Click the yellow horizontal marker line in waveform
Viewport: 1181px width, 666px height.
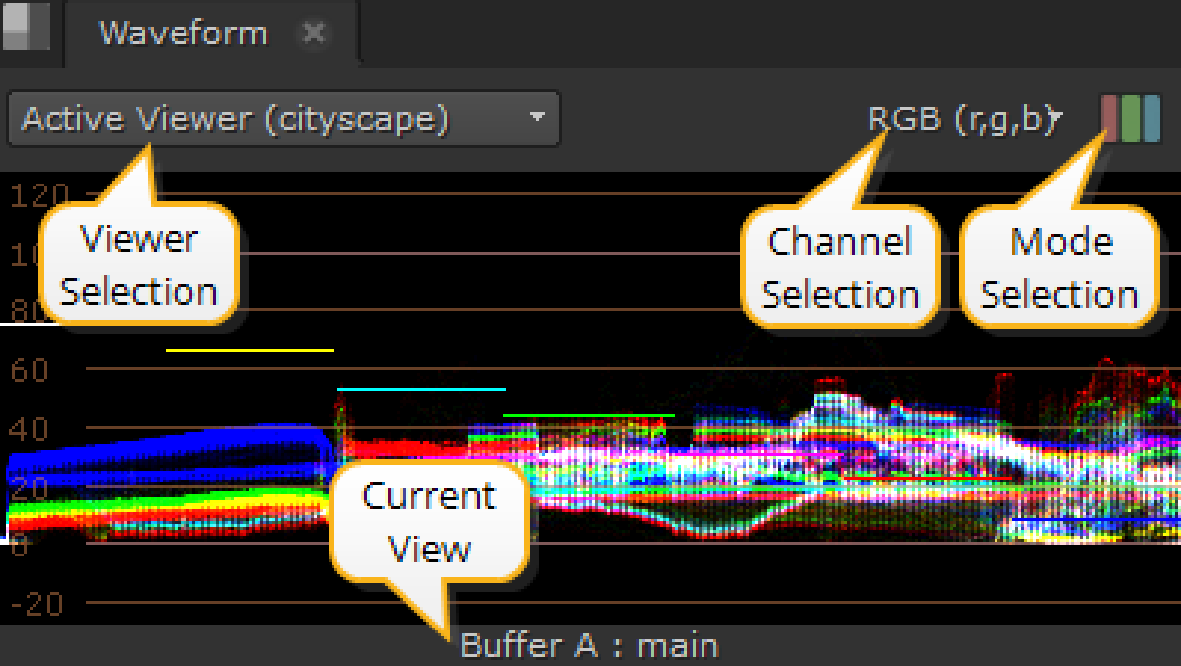point(249,350)
